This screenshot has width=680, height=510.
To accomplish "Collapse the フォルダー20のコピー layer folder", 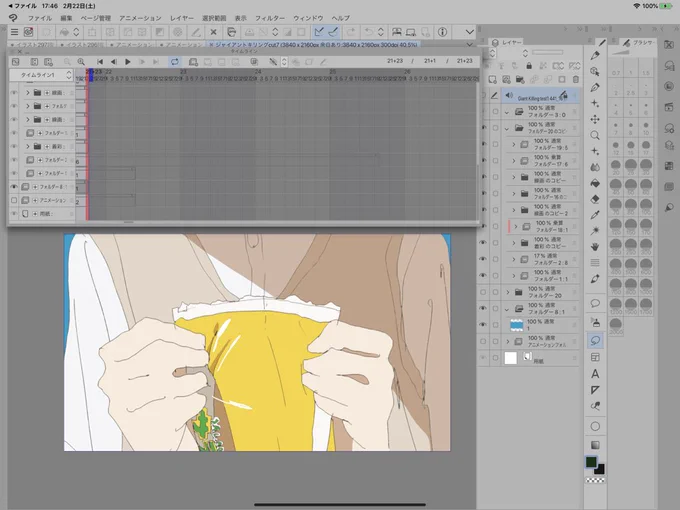I will pos(507,128).
